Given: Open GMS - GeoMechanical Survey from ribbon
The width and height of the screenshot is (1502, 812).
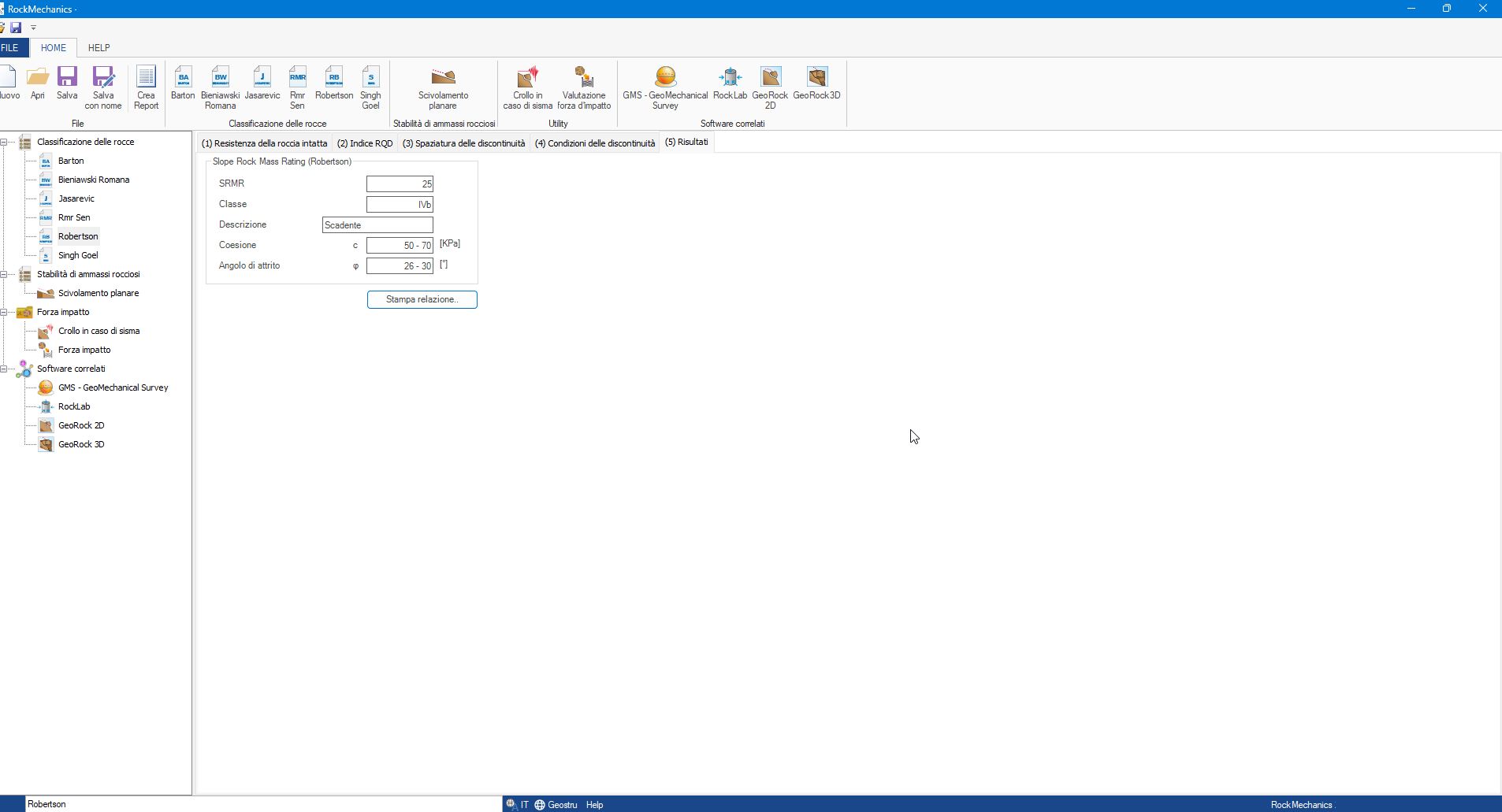Looking at the screenshot, I should click(x=665, y=87).
